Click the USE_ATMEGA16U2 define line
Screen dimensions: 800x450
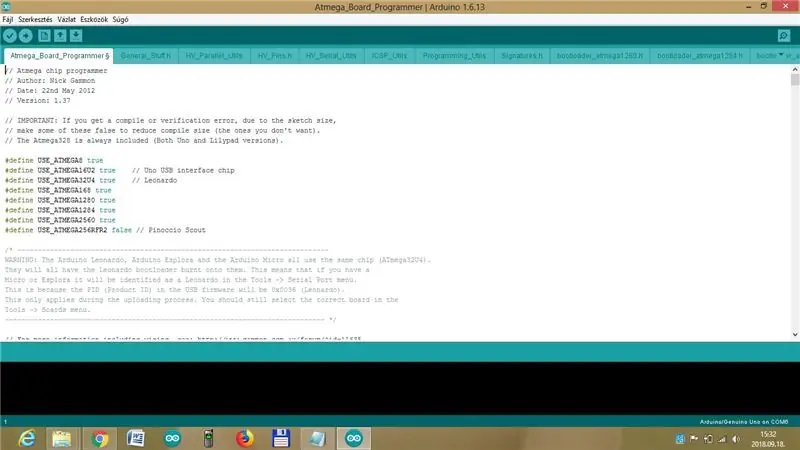coord(119,170)
